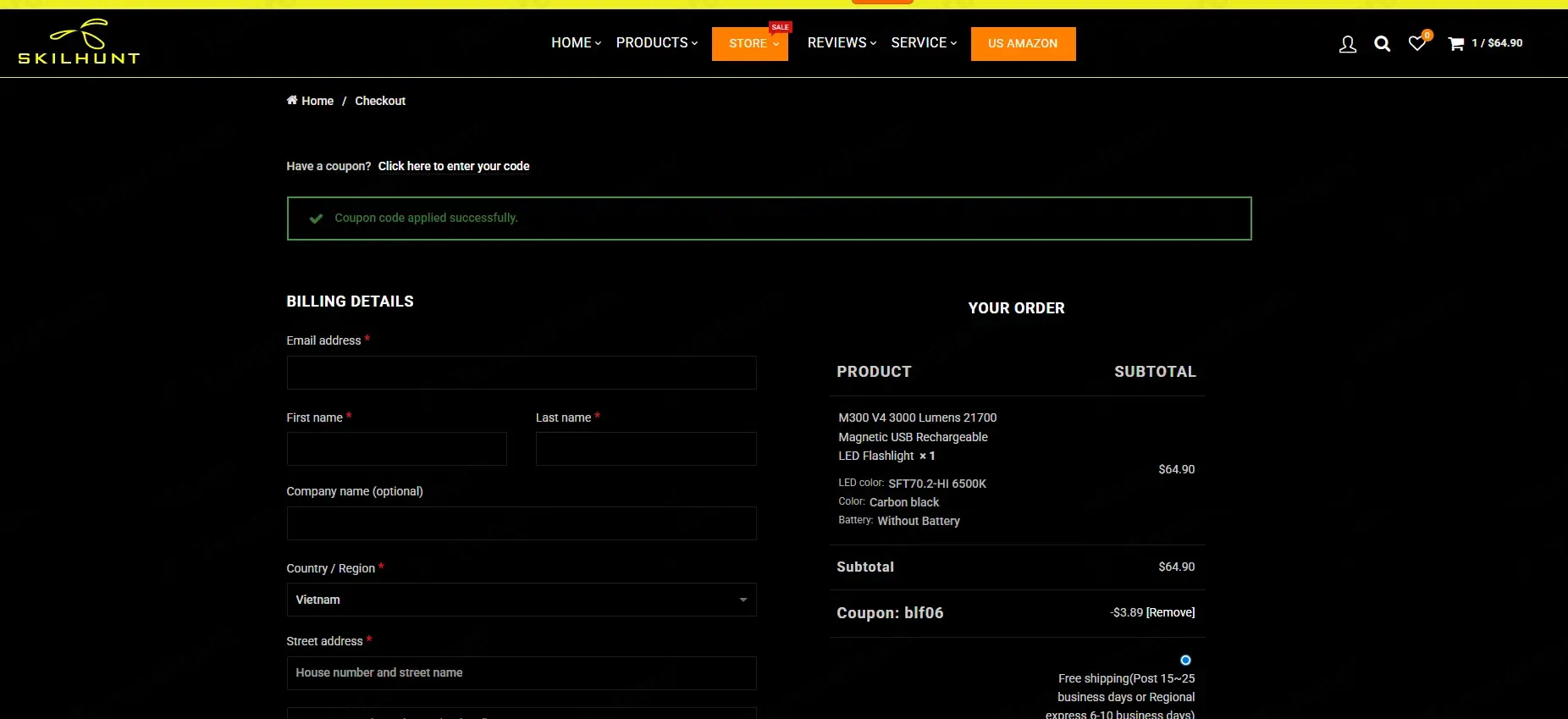Click the Street address field
1568x719 pixels.
[522, 673]
